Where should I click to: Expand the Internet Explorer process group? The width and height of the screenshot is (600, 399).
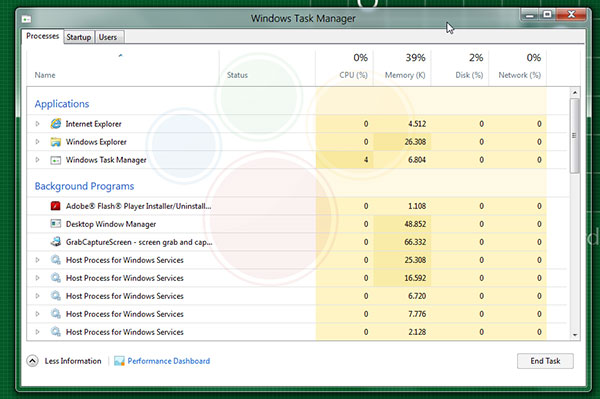38,124
